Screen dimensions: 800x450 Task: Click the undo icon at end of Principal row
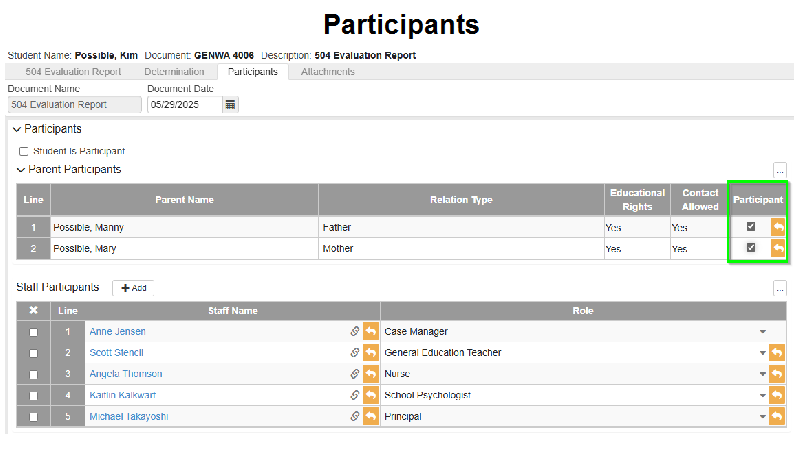(777, 417)
